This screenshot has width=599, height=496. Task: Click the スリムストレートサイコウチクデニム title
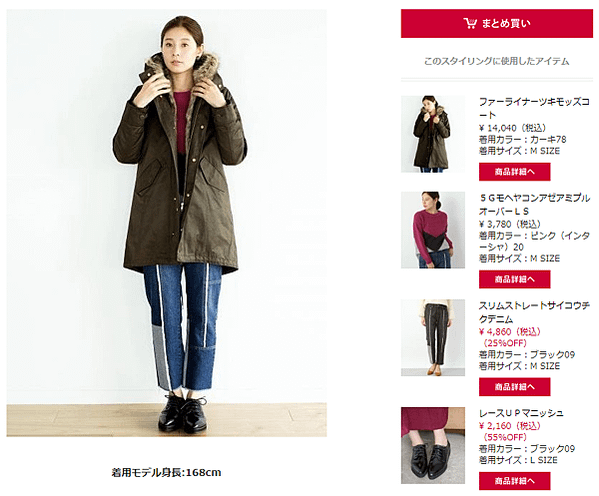(x=534, y=312)
